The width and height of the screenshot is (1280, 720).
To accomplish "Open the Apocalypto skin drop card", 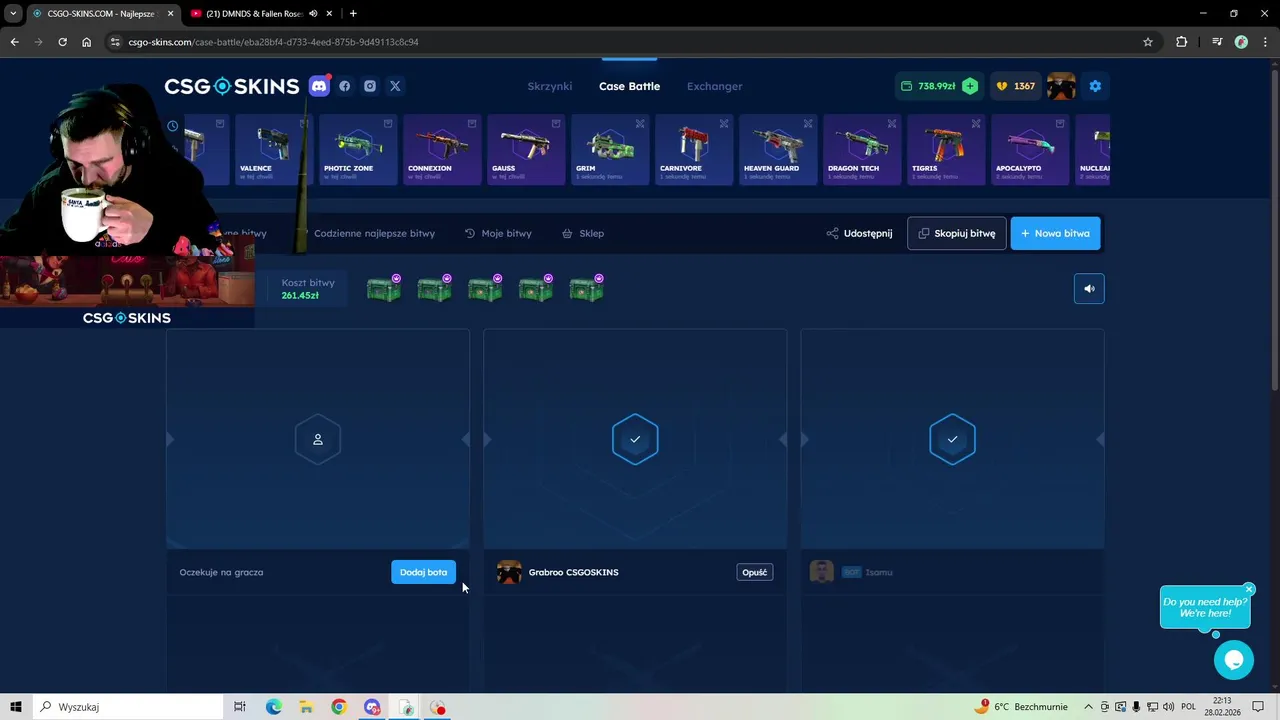I will [x=1029, y=150].
